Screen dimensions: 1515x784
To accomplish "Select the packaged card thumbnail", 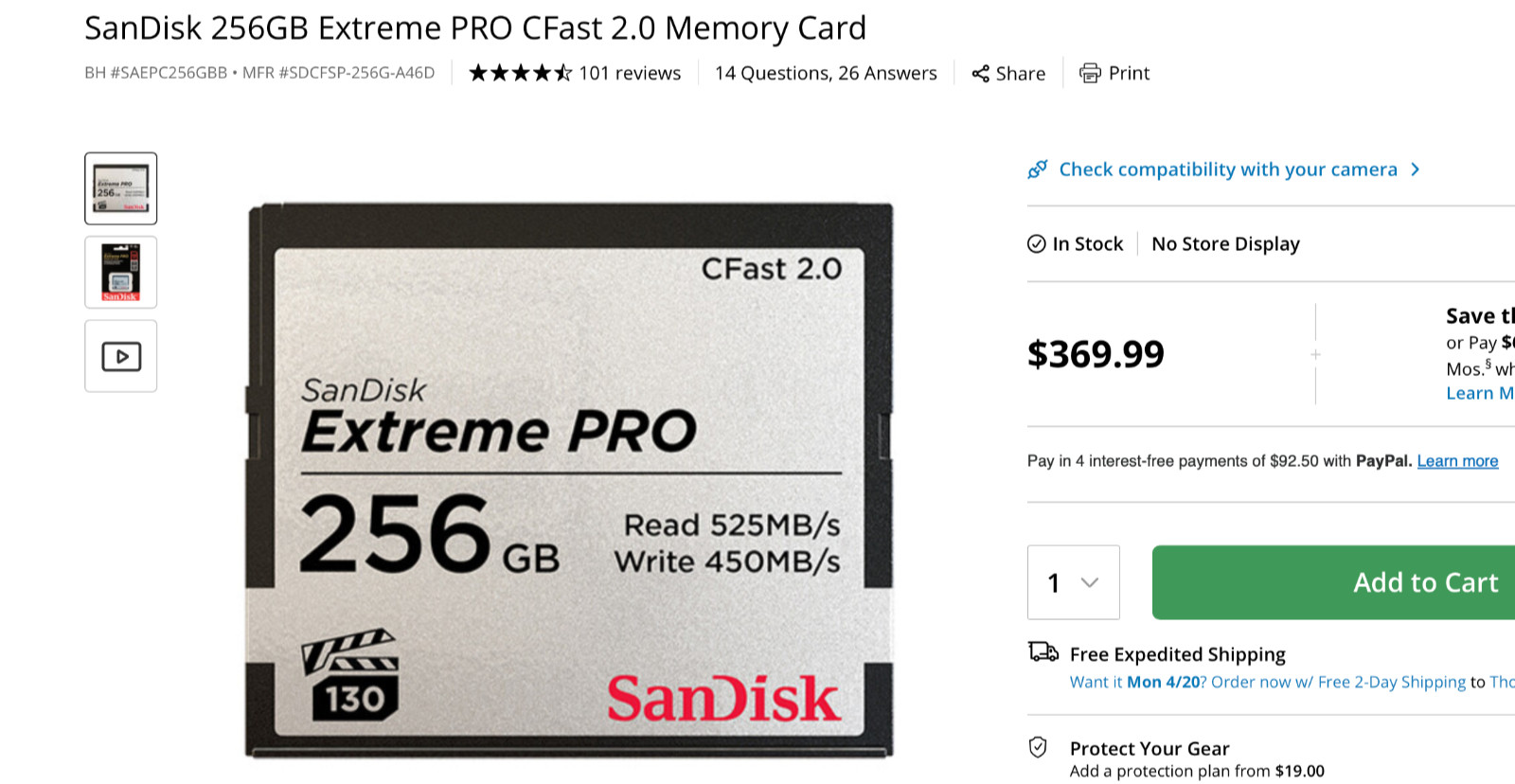I will click(121, 273).
